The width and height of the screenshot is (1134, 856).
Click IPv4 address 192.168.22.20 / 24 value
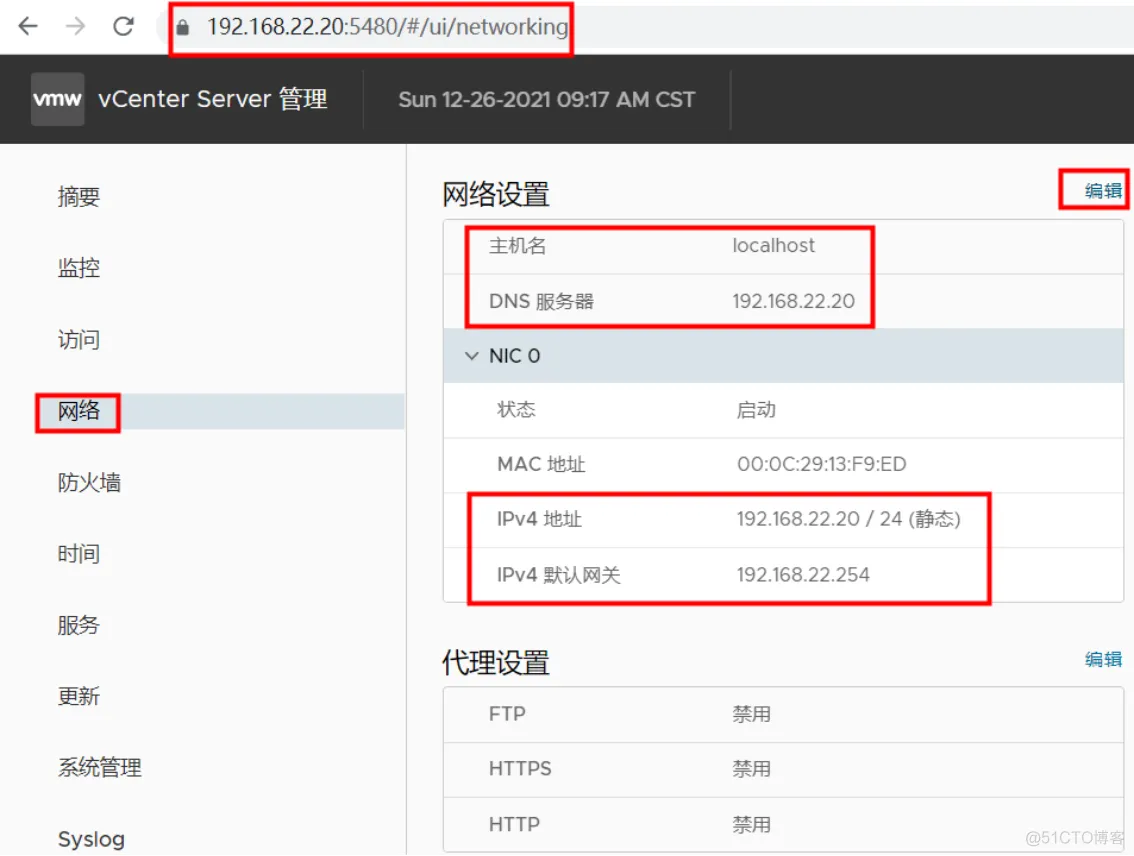[848, 519]
